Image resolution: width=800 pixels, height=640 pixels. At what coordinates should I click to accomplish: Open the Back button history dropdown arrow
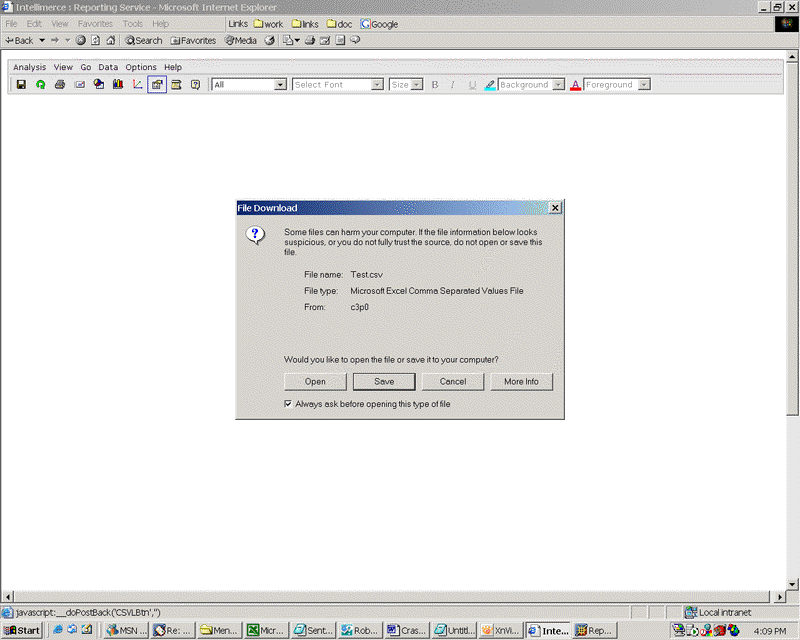(42, 40)
